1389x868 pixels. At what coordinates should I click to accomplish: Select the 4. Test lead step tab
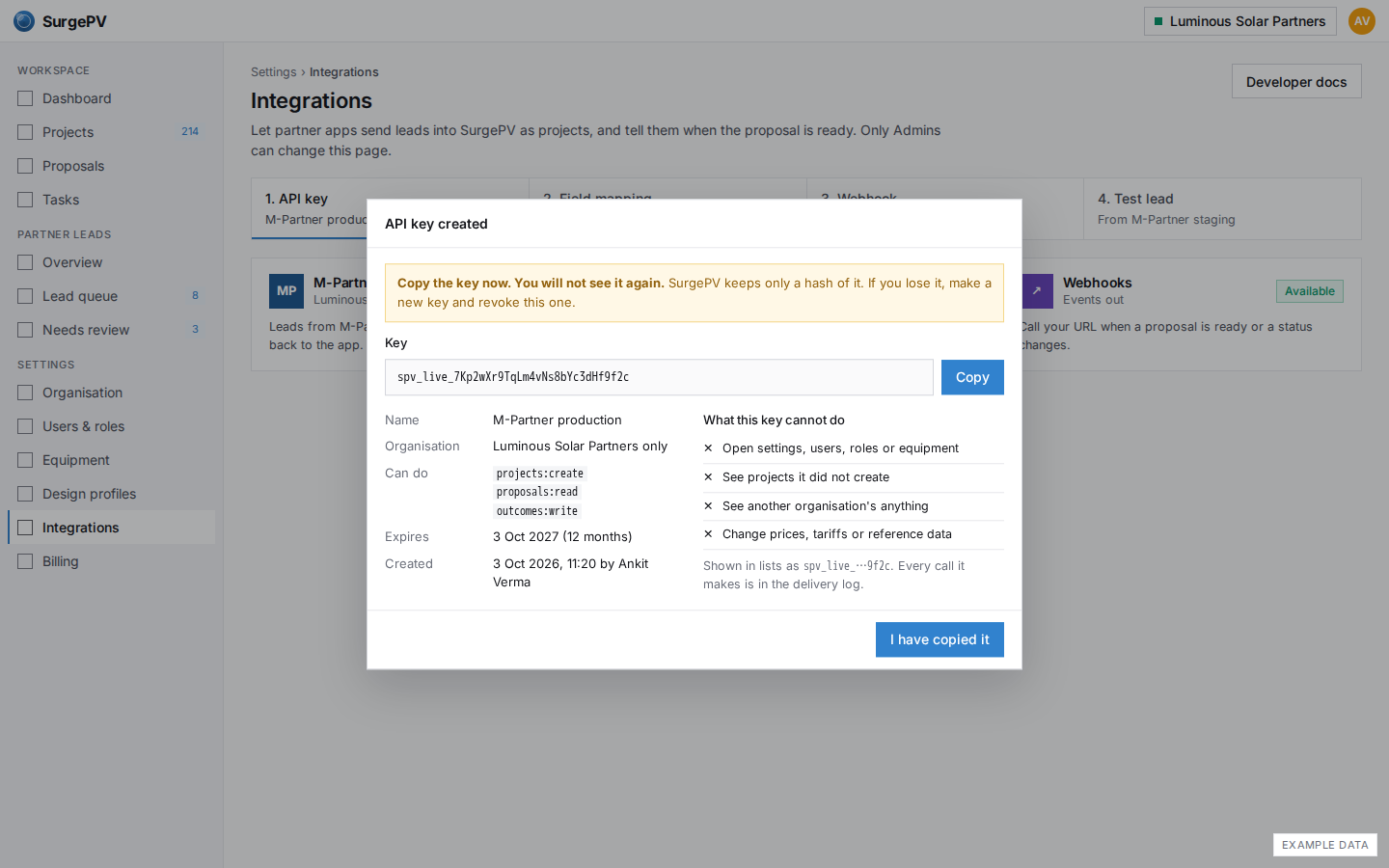click(x=1222, y=208)
